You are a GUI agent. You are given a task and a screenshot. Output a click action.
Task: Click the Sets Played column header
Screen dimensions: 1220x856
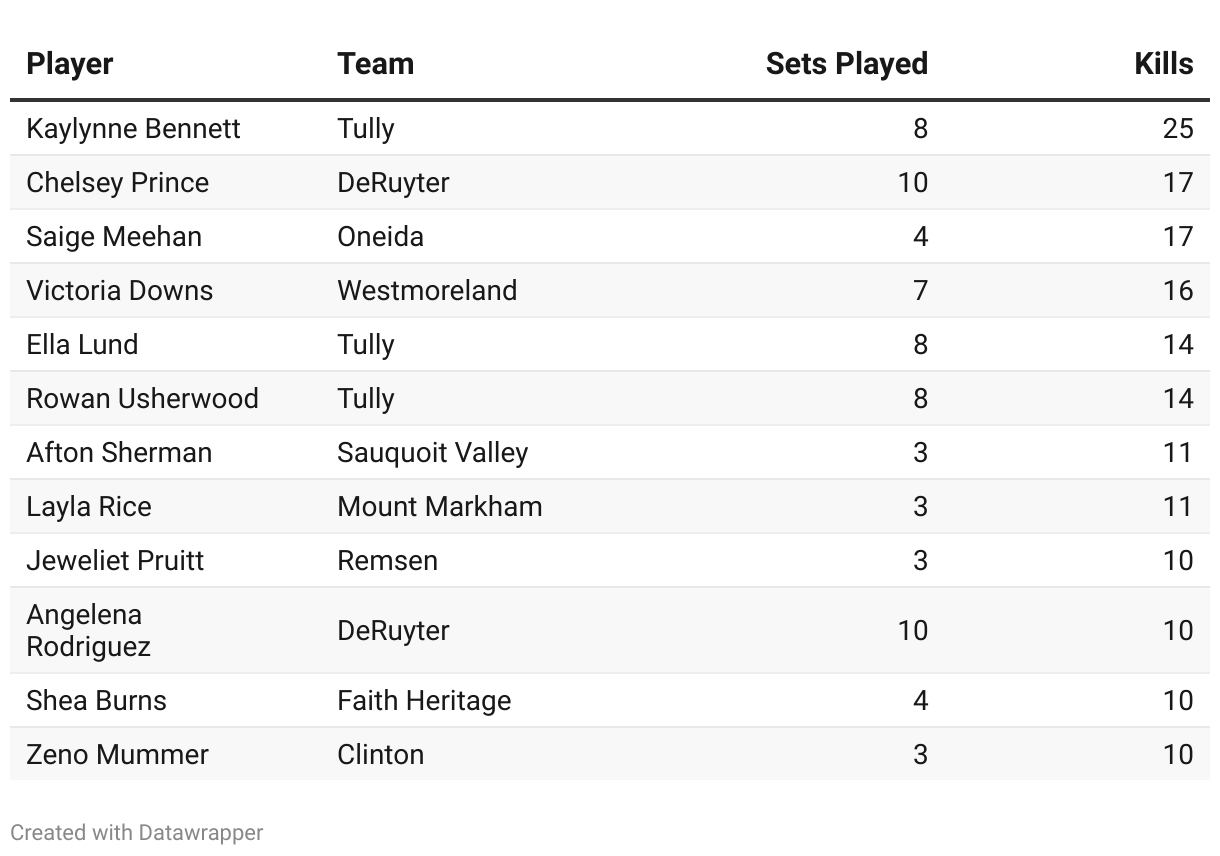tap(846, 64)
